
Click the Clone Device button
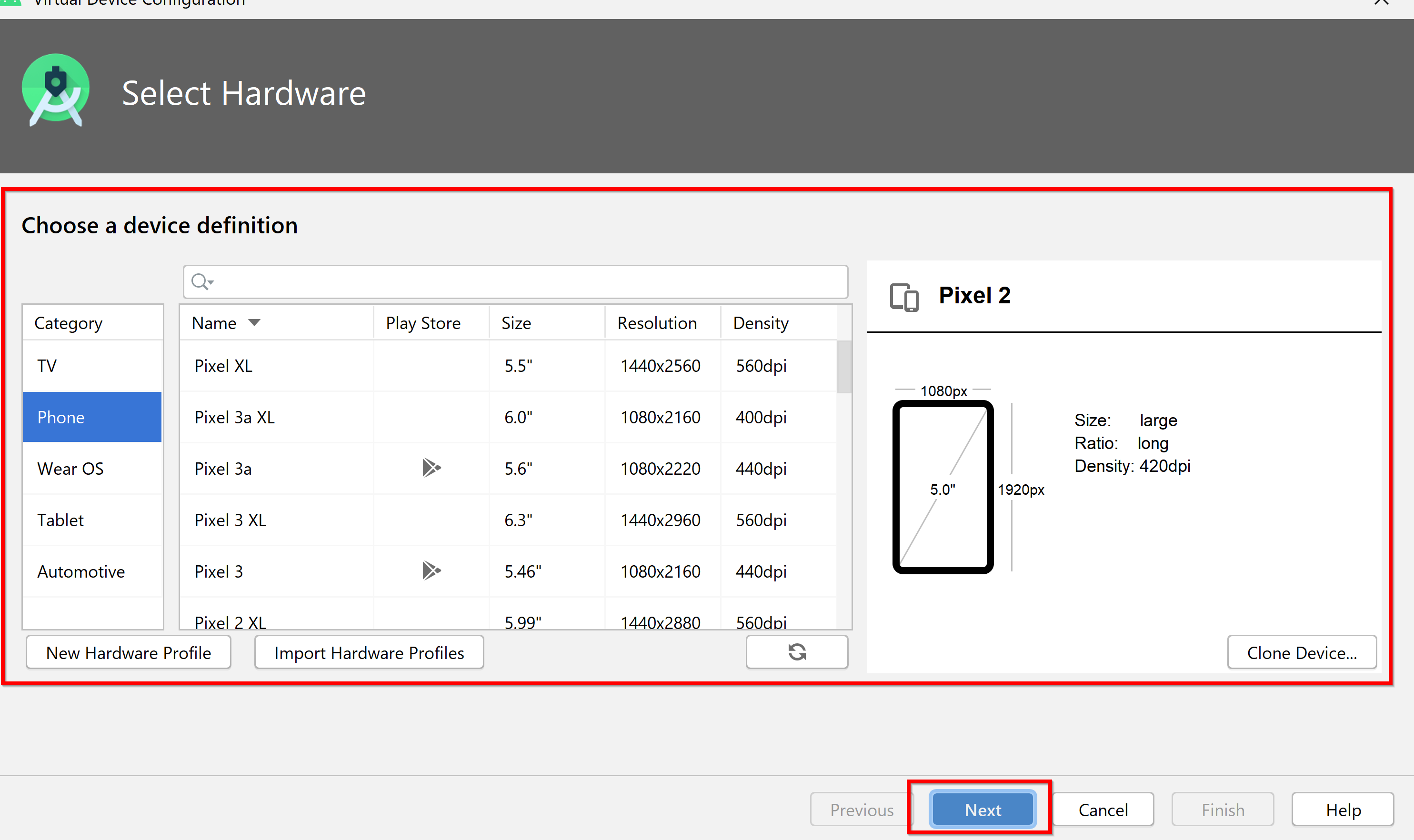click(1302, 653)
